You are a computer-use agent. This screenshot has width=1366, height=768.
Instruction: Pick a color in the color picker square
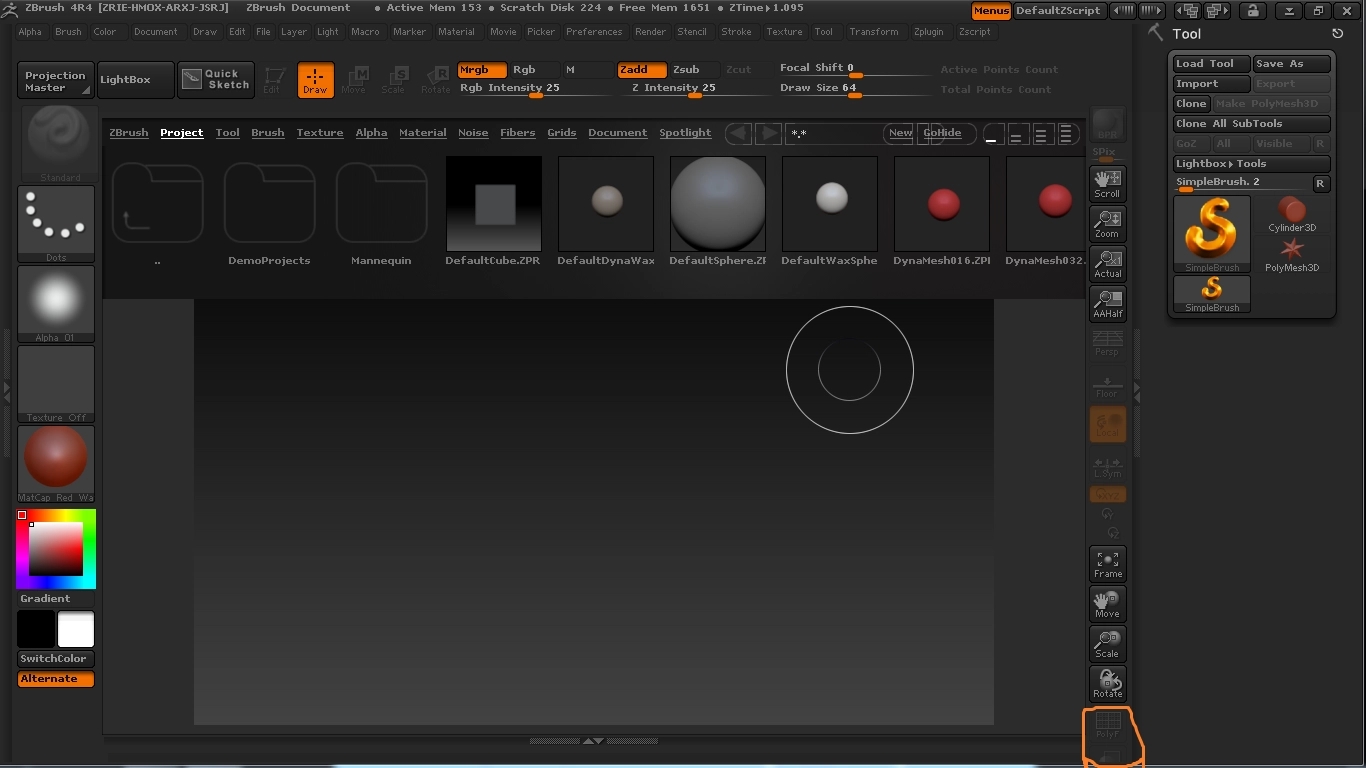[x=55, y=548]
